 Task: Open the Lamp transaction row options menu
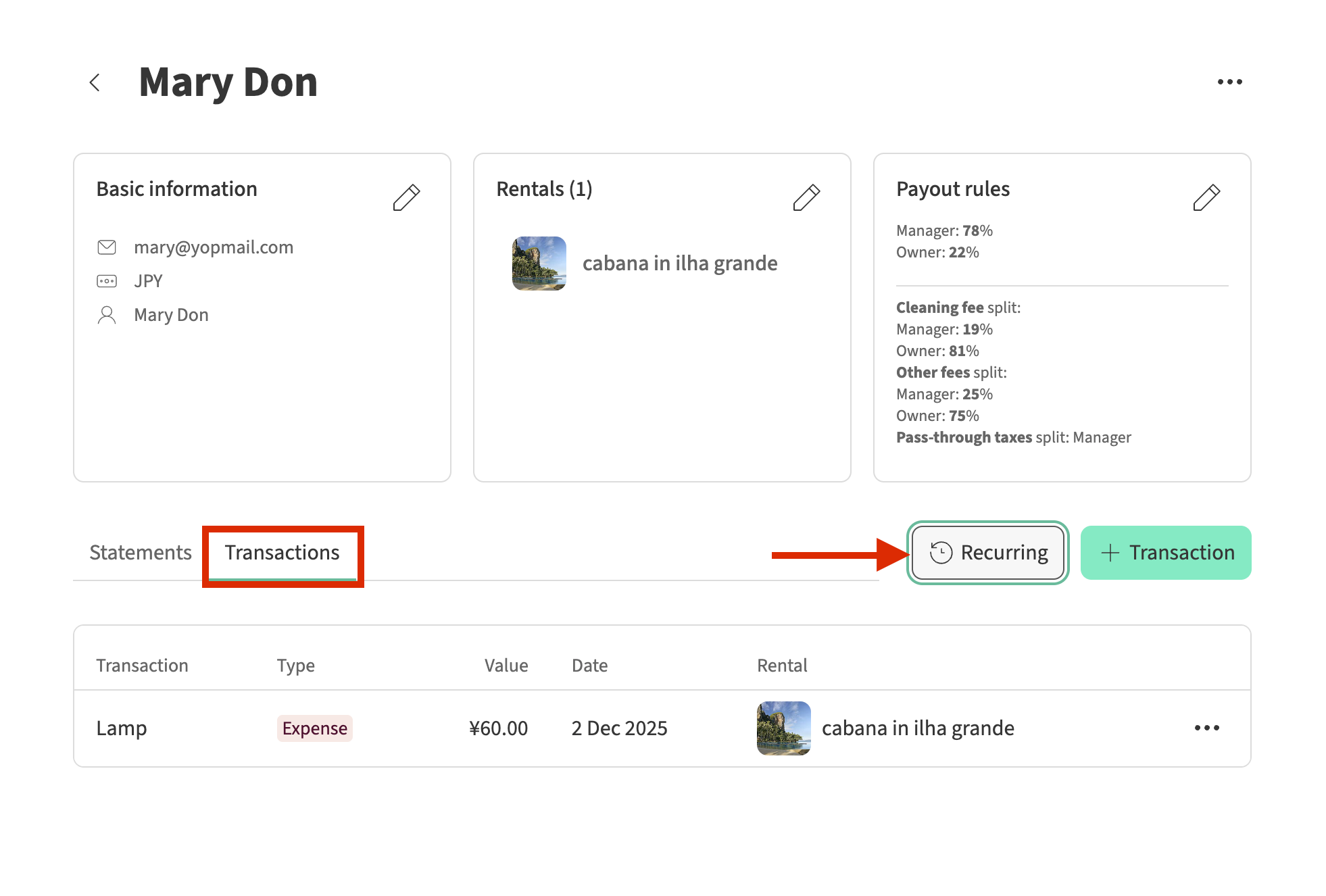[x=1206, y=728]
